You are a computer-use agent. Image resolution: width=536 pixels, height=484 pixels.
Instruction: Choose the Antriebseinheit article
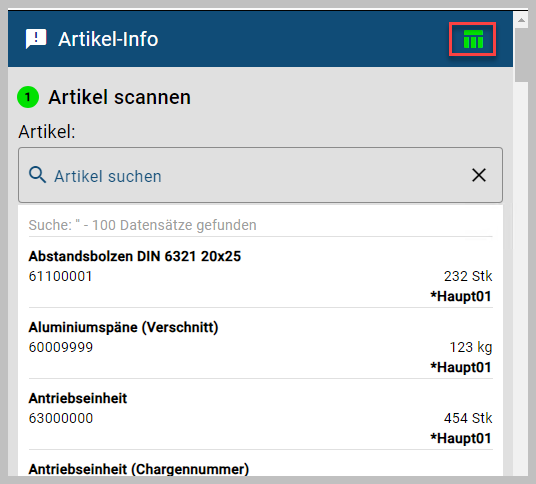(260, 417)
